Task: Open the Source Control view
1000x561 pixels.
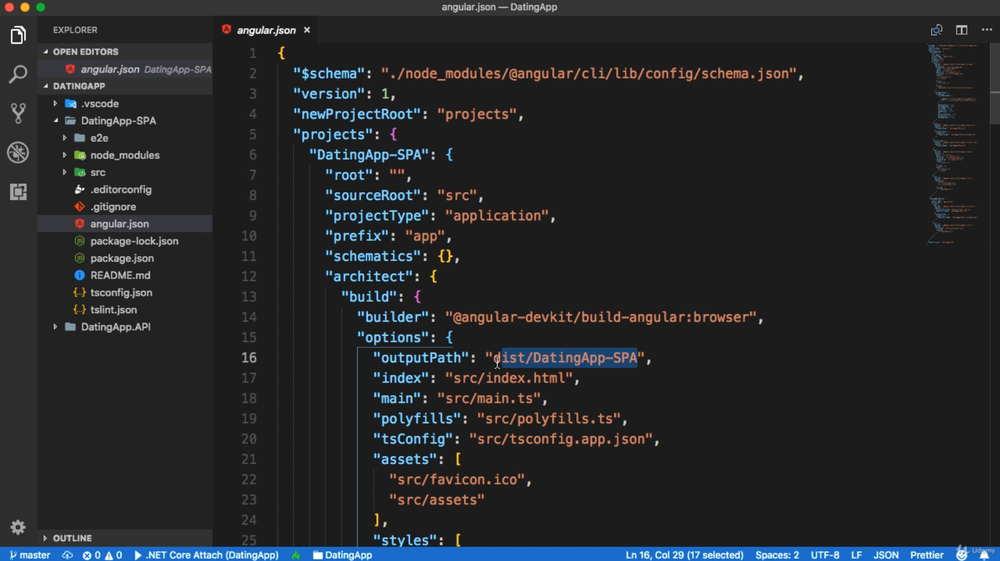Action: 18,113
